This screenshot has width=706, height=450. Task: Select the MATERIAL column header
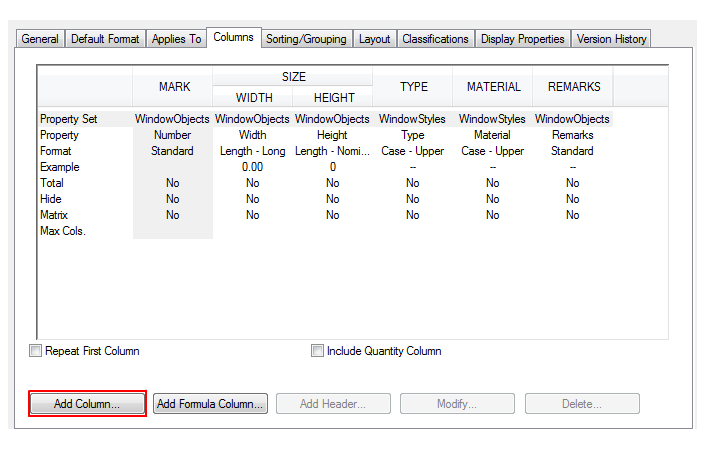point(493,87)
